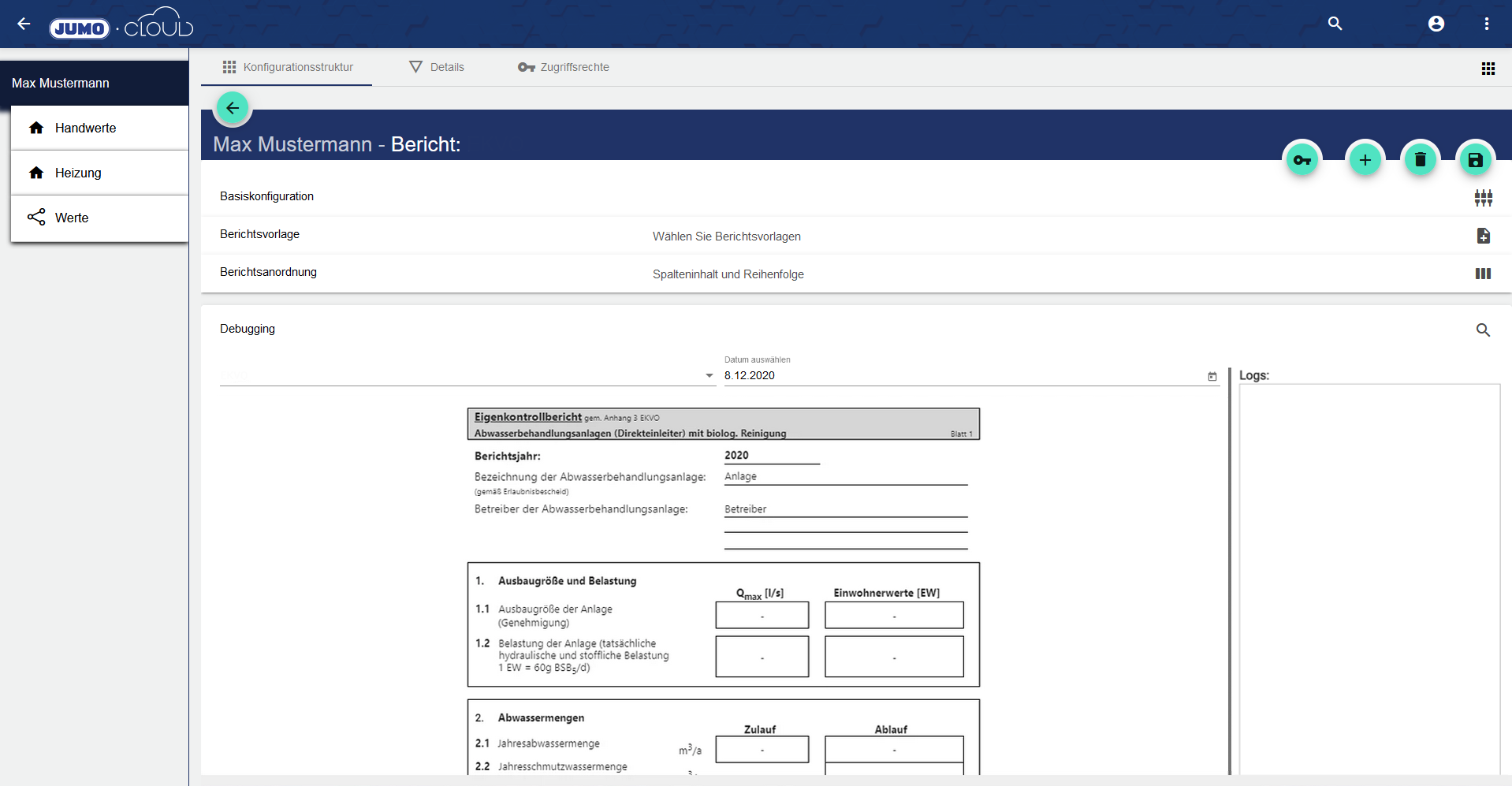The width and height of the screenshot is (1512, 786).
Task: Click the Debugging magnifier icon
Action: coord(1483,330)
